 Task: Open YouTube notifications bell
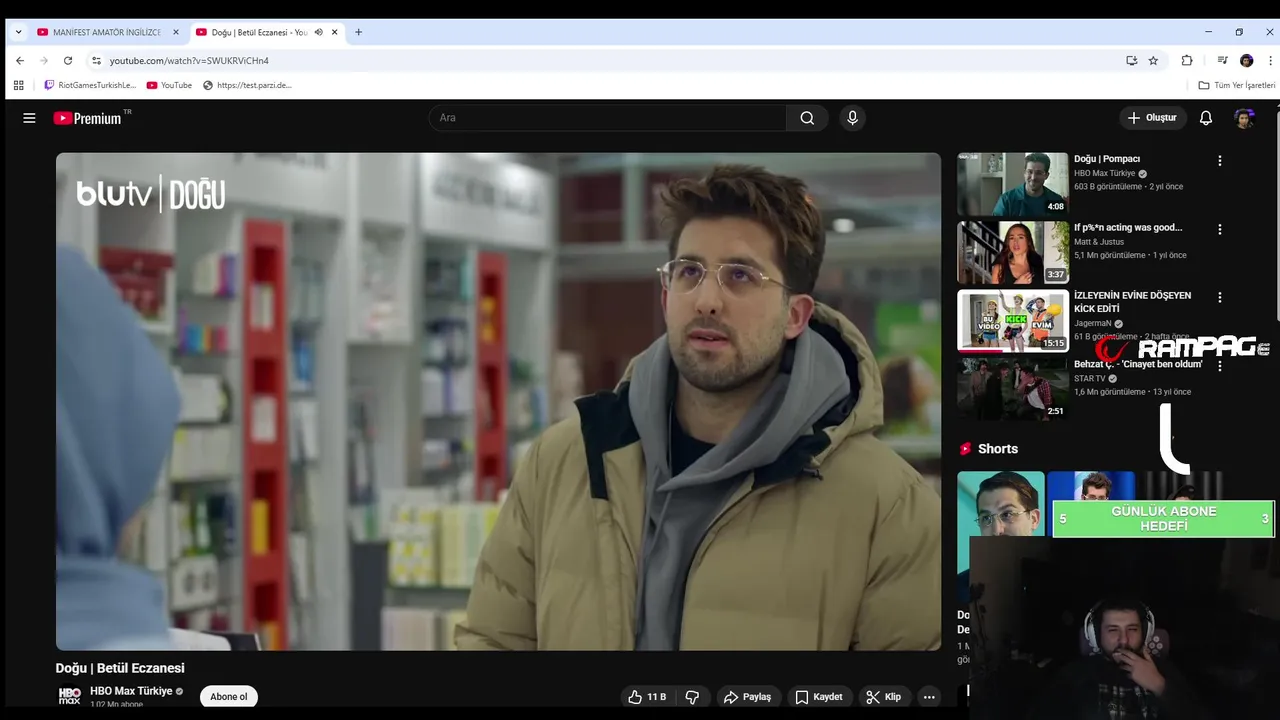(1206, 118)
